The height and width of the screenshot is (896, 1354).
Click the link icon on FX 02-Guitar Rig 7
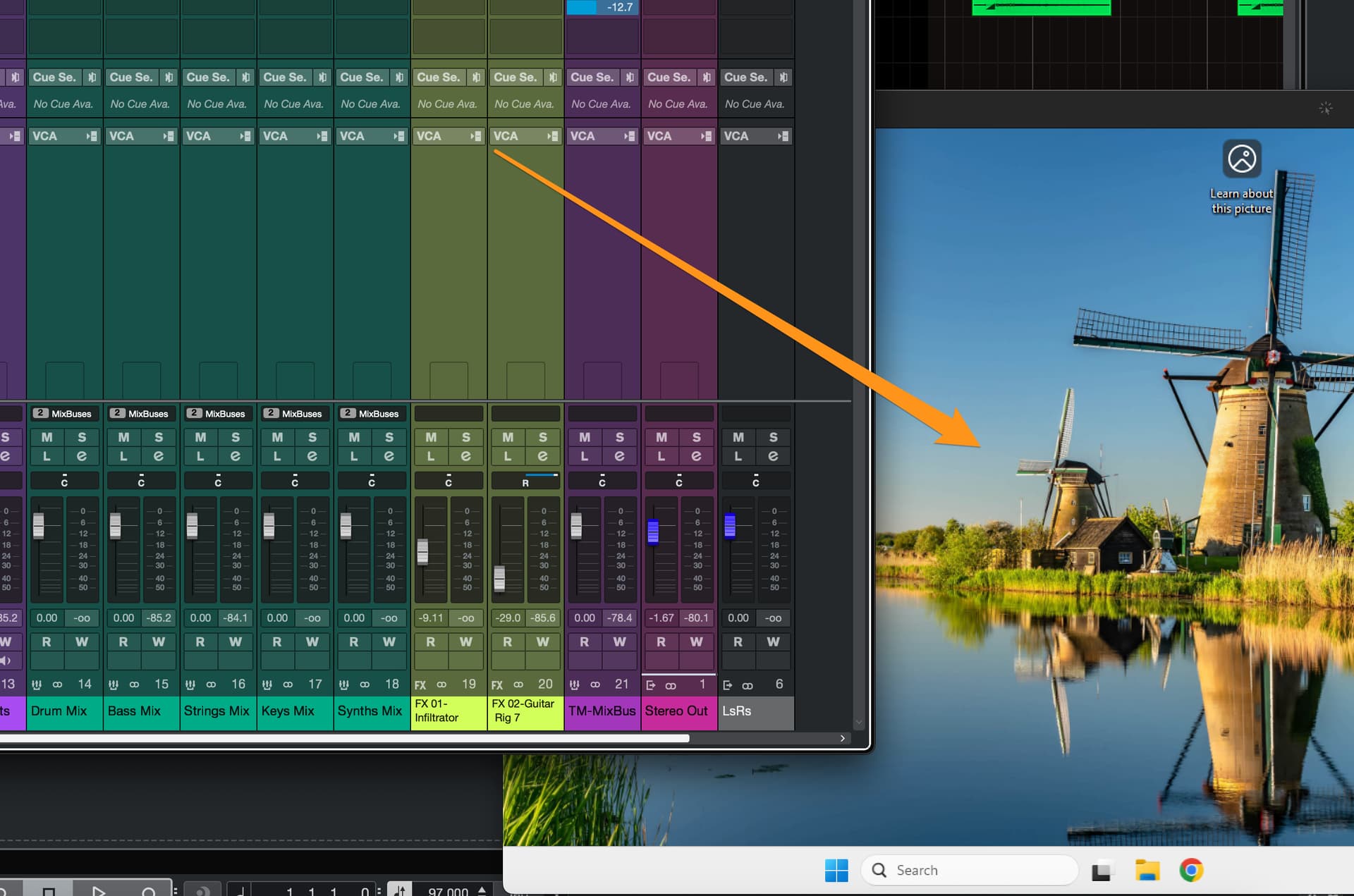(x=518, y=685)
